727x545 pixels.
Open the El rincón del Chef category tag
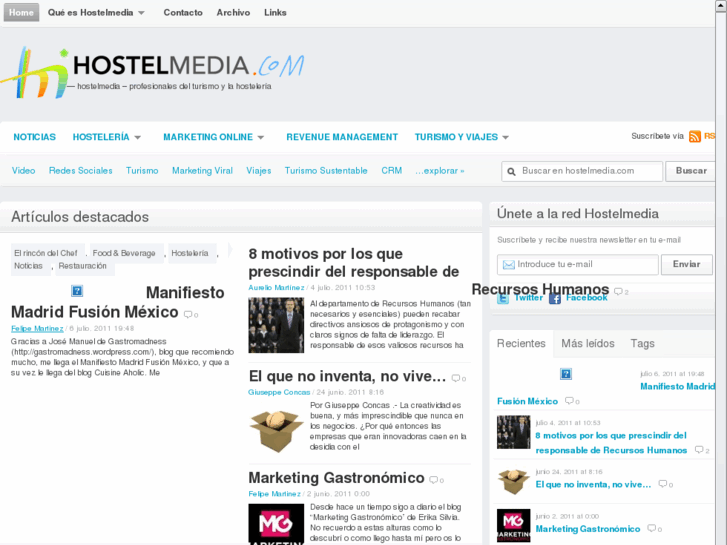pos(46,253)
